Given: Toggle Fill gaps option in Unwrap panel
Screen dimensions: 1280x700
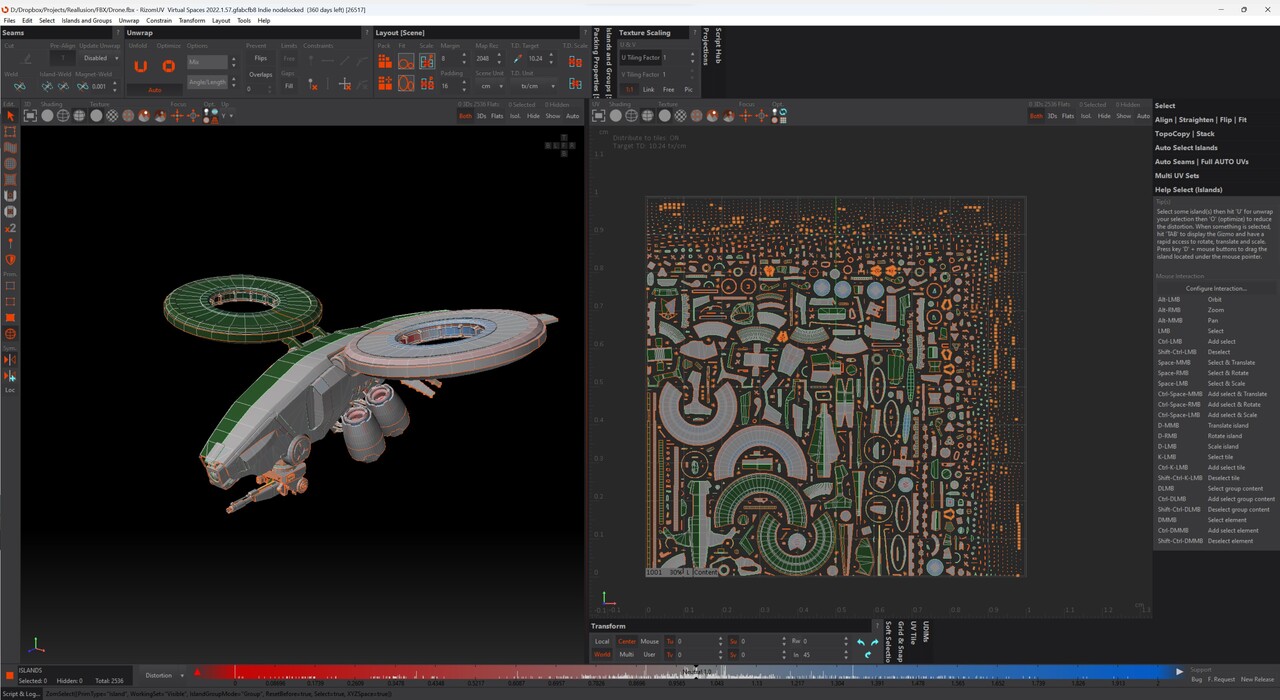Looking at the screenshot, I should coord(289,86).
